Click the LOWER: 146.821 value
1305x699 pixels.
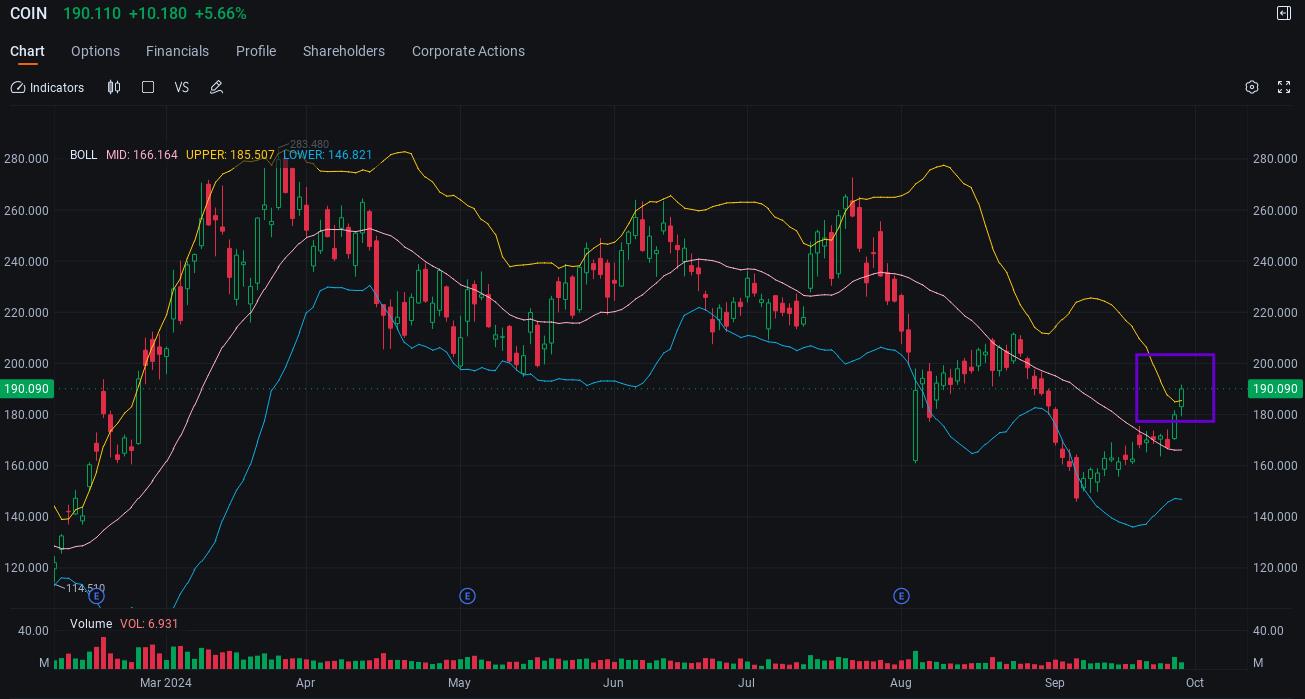pos(327,155)
